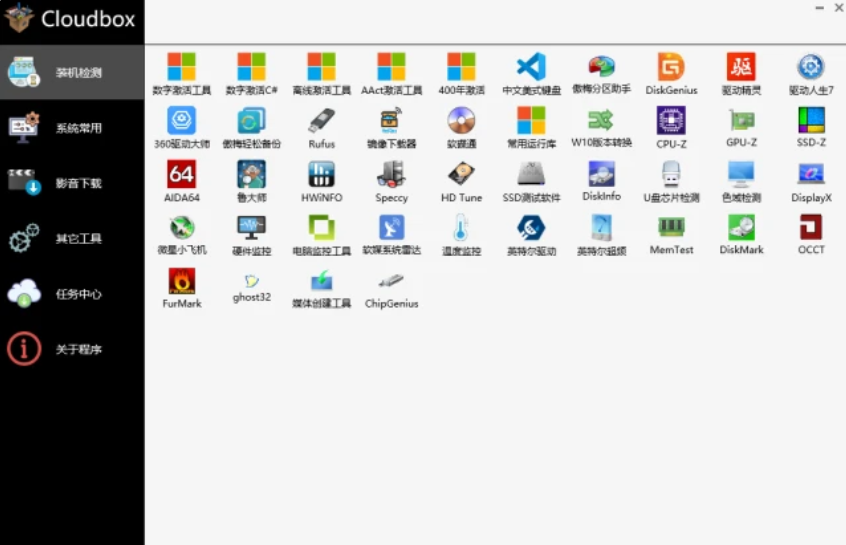Open MemTest

(x=671, y=235)
